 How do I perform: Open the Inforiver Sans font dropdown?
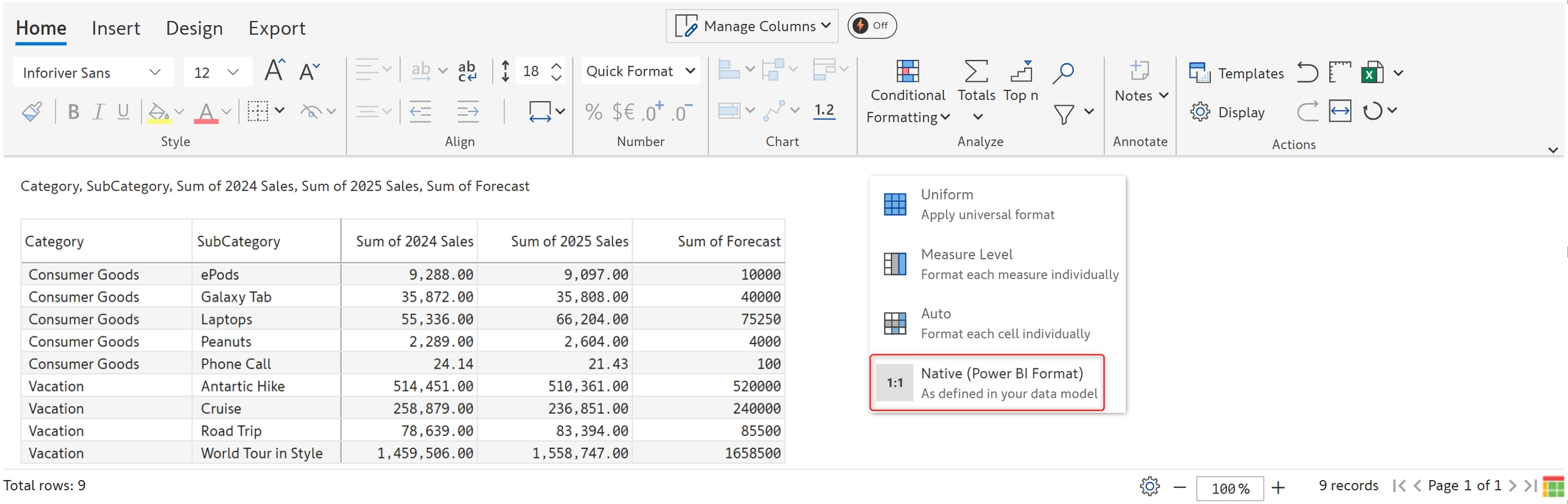pos(92,72)
